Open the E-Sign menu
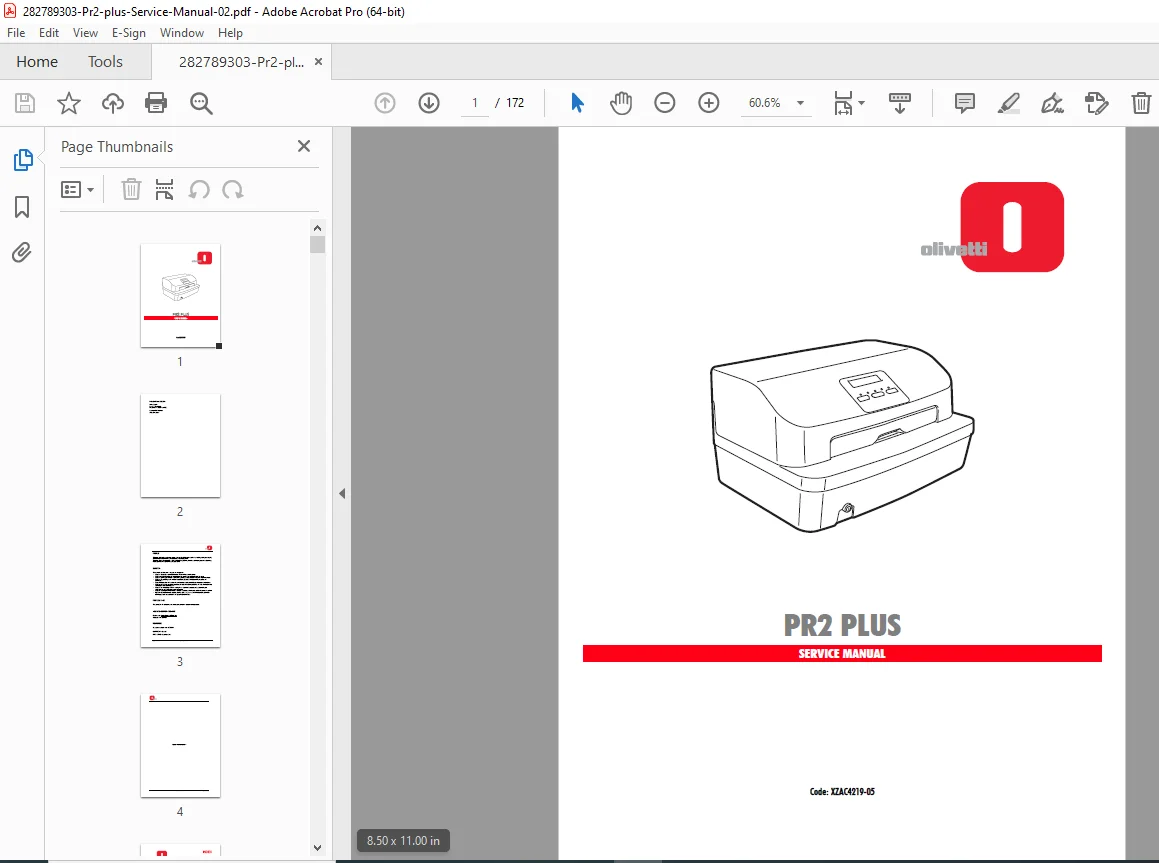Viewport: 1159px width, 863px height. coord(129,33)
